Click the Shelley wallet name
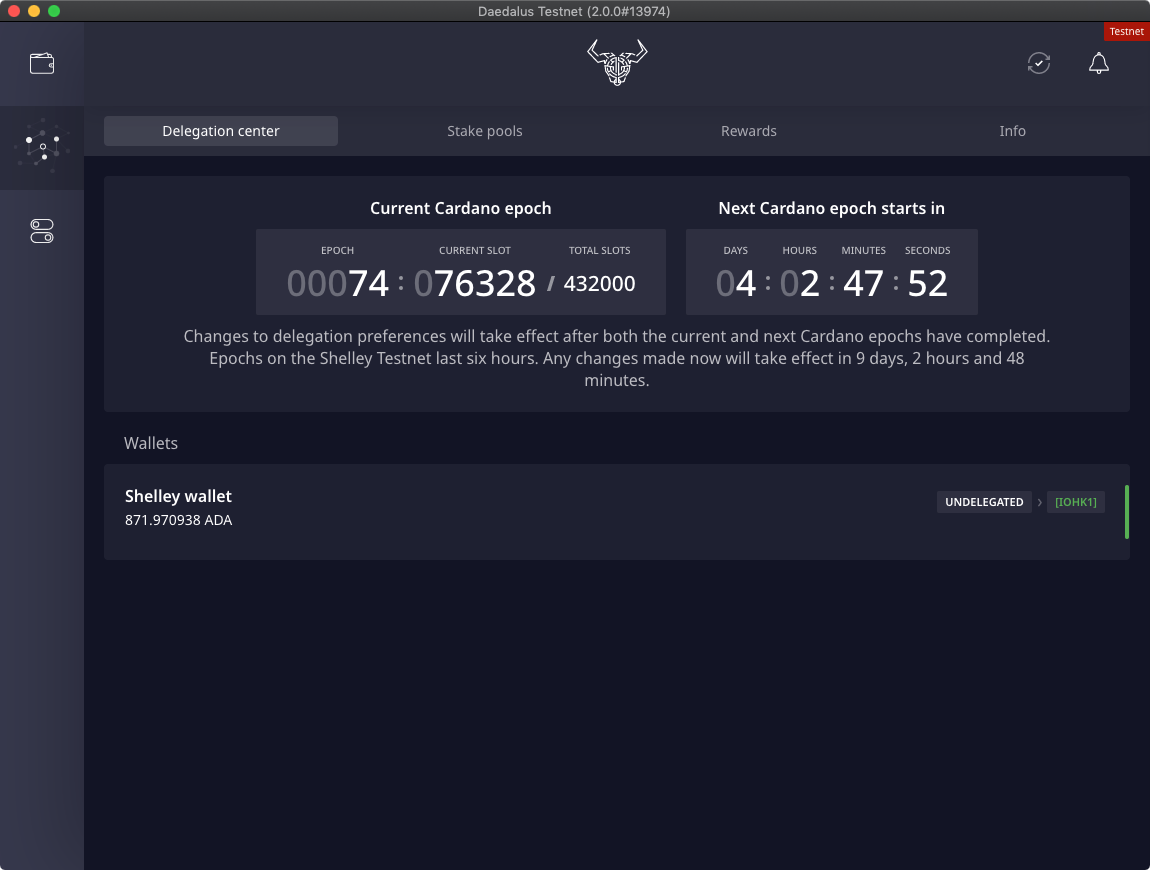This screenshot has width=1150, height=870. [178, 496]
